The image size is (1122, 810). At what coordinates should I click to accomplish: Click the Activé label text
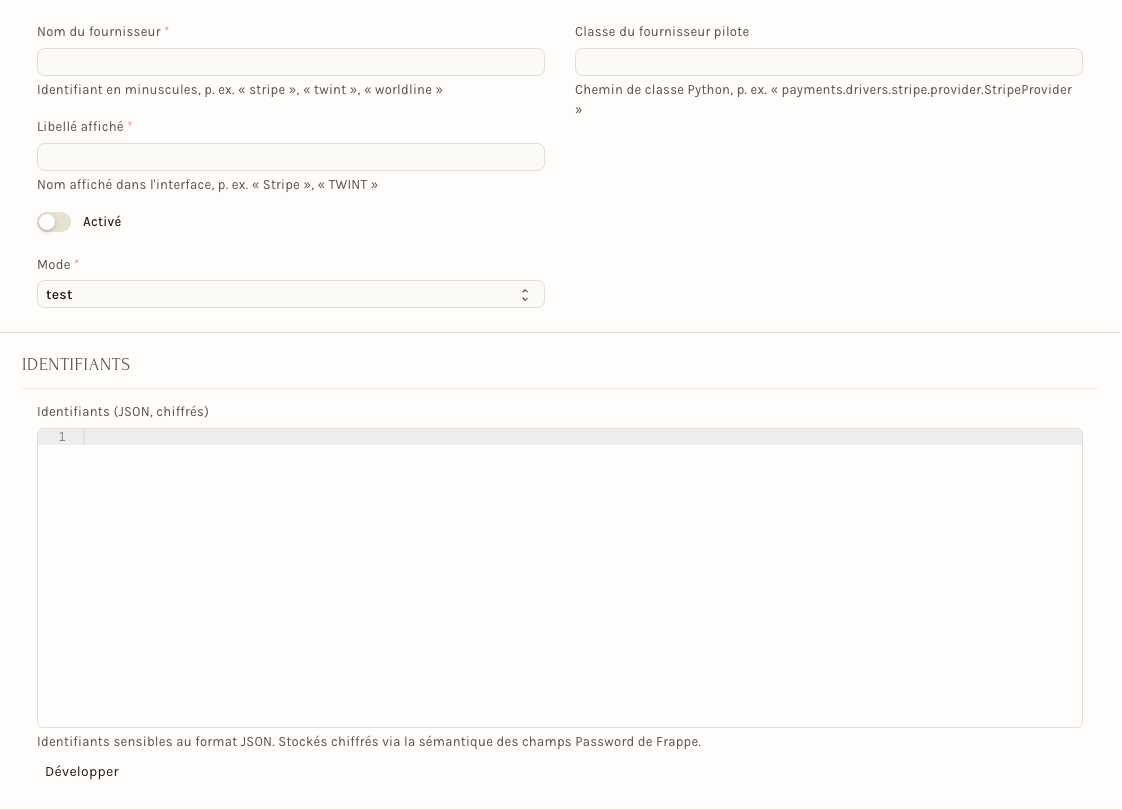click(102, 222)
